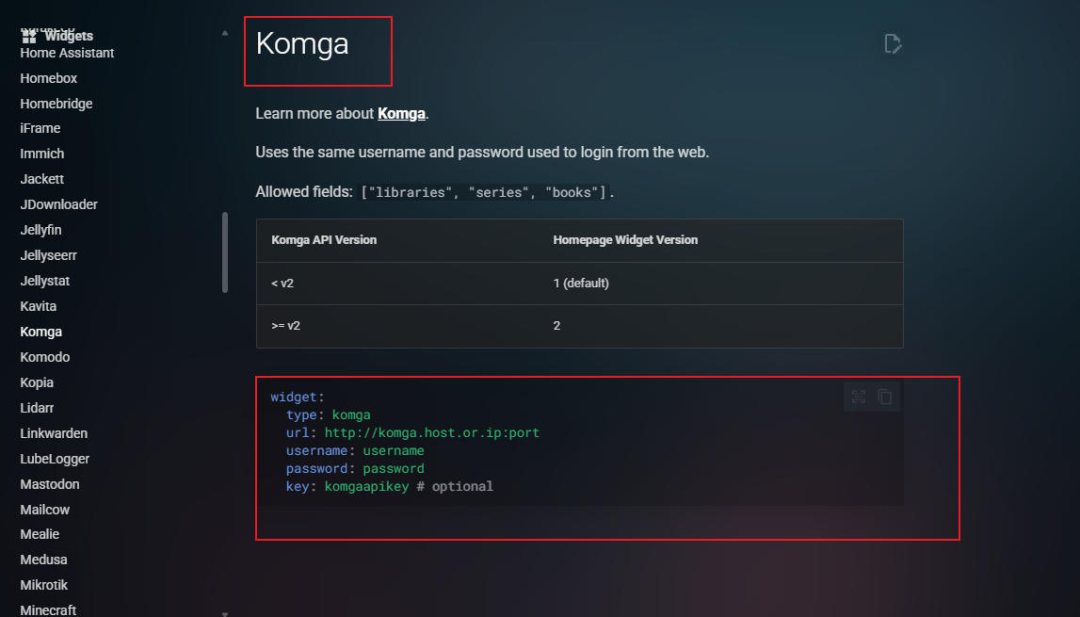1080x617 pixels.
Task: Click the Widgets section heading
Action: point(69,36)
